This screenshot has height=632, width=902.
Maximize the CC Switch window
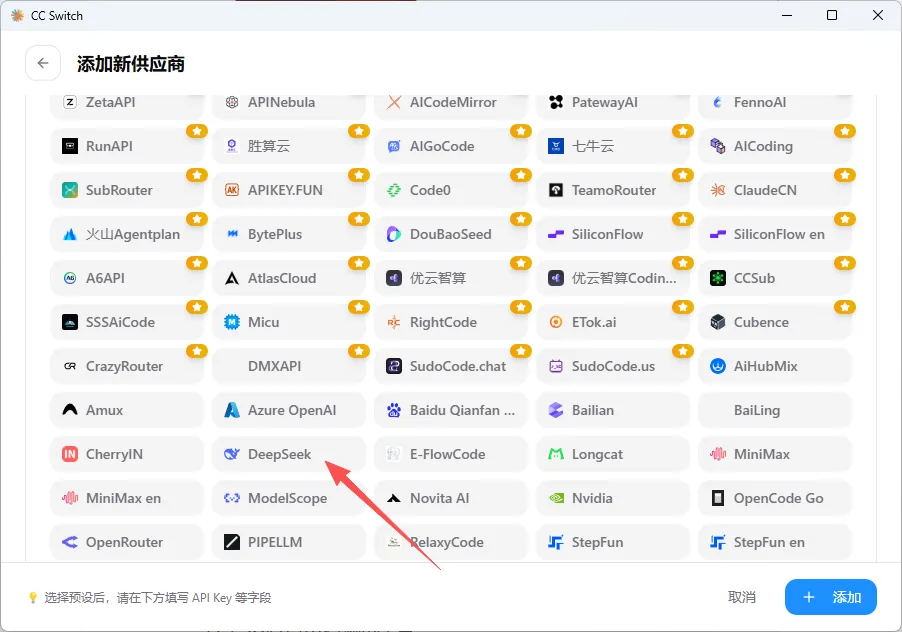click(832, 16)
